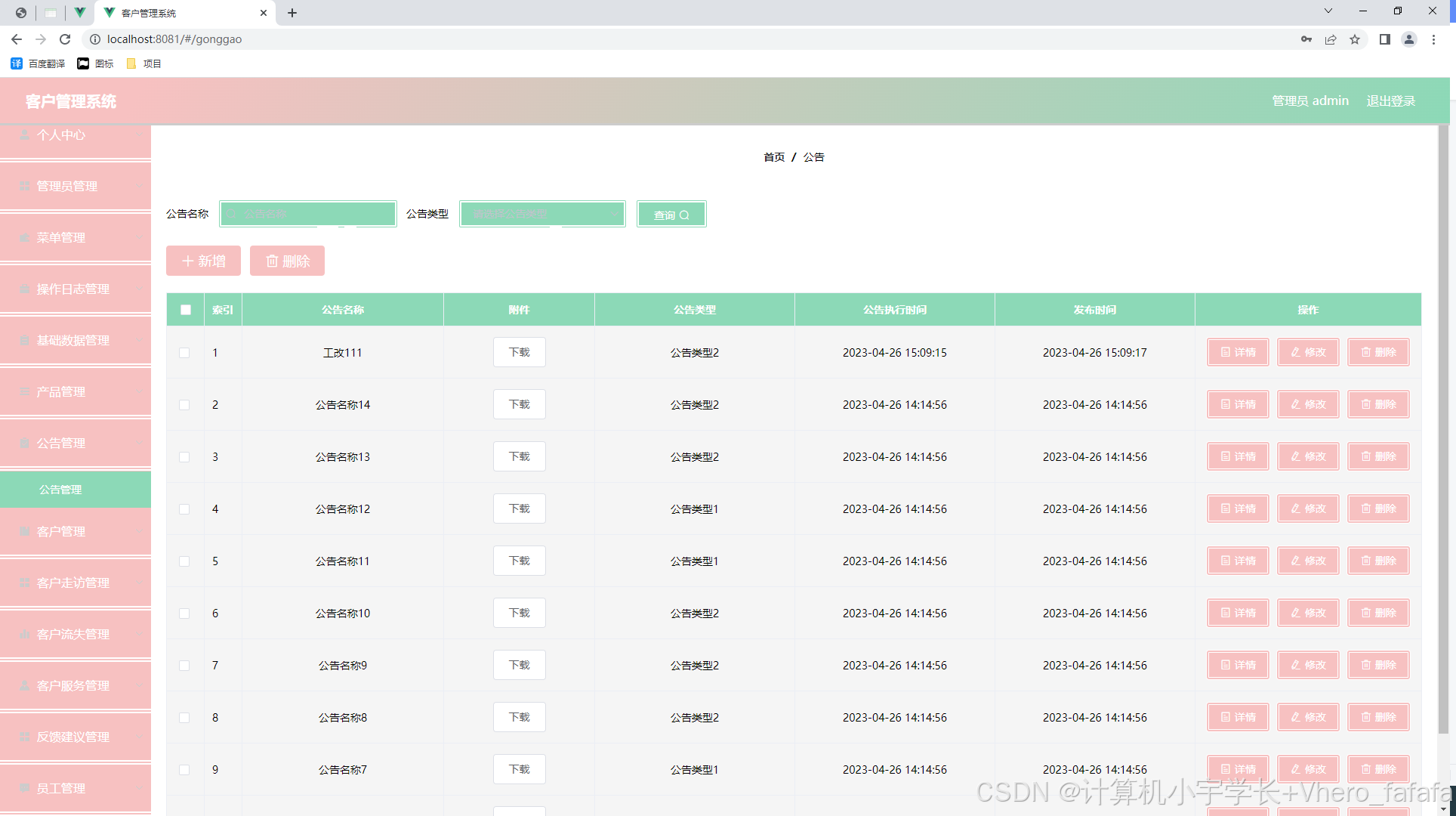Viewport: 1456px width, 816px height.
Task: Click 退出登录 to log out
Action: tap(1391, 100)
